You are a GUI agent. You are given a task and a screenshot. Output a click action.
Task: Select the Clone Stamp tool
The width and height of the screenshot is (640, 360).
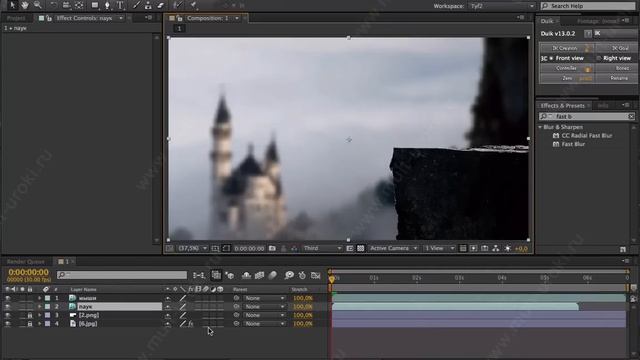tap(148, 5)
